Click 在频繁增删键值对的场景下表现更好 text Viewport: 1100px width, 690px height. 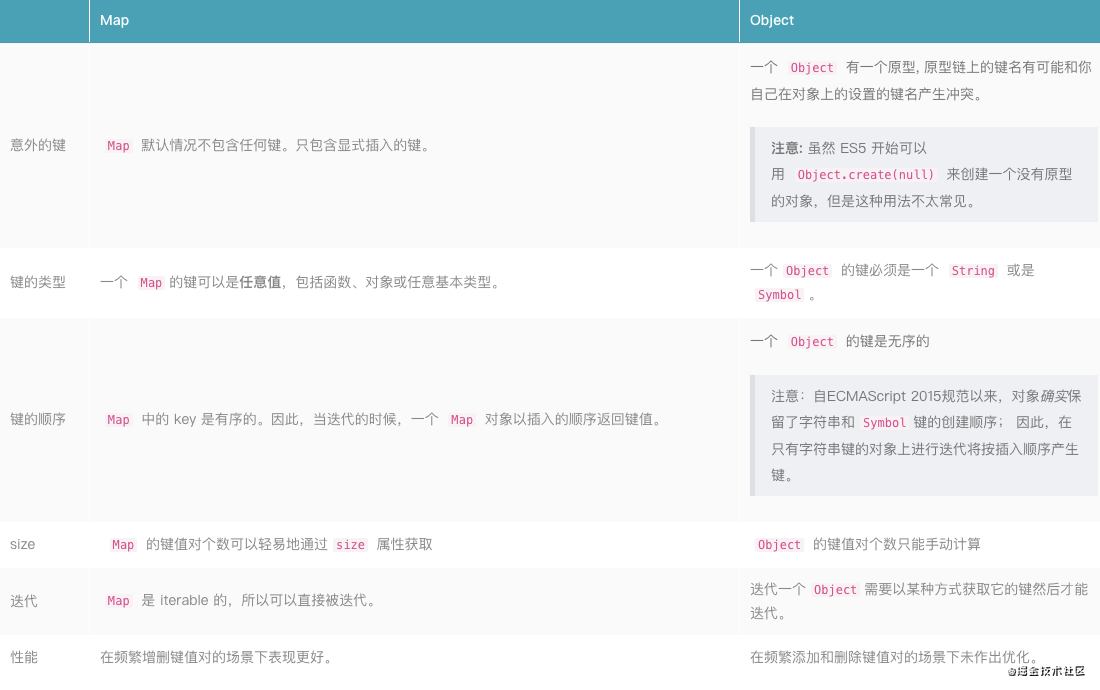click(216, 657)
